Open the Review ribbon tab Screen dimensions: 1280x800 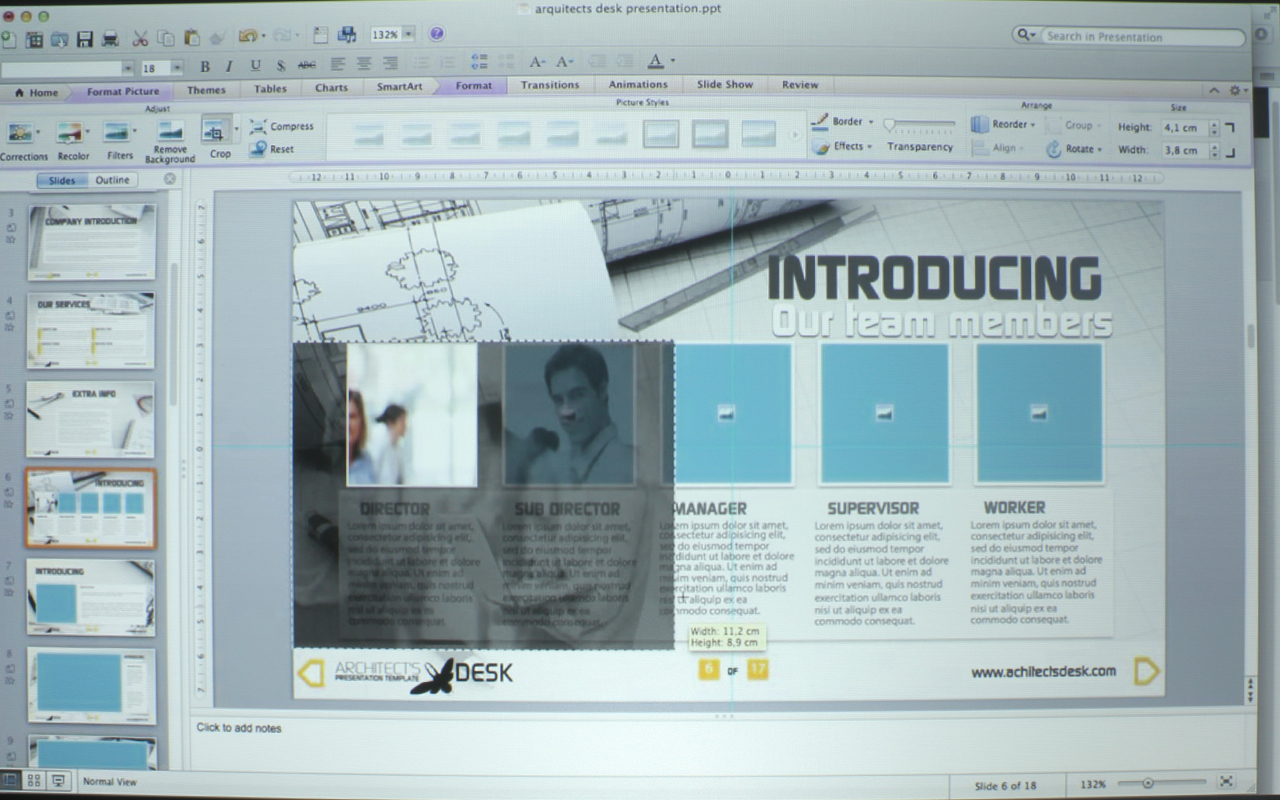[x=799, y=85]
